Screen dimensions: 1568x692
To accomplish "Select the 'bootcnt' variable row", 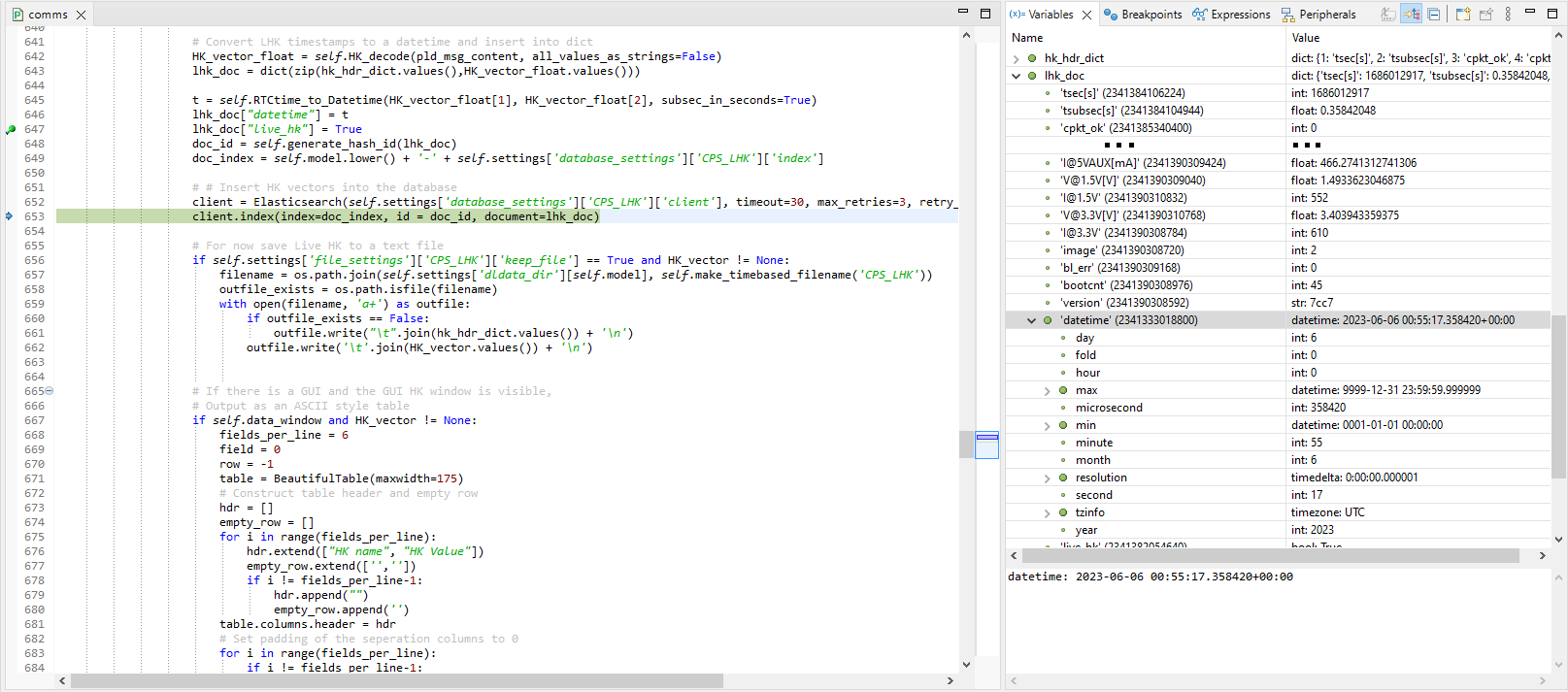I will click(1279, 285).
